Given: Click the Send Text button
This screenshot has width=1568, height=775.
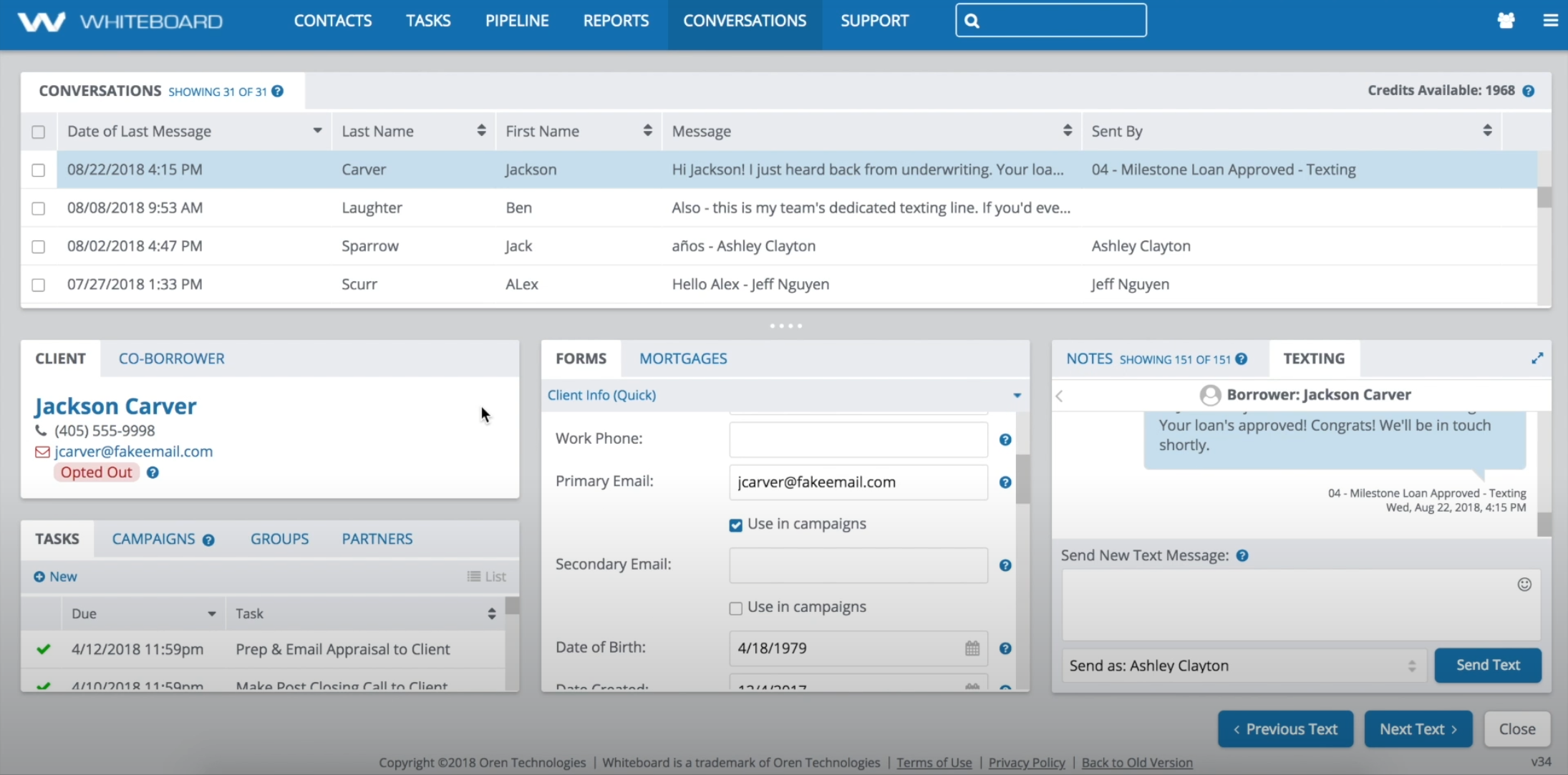Looking at the screenshot, I should tap(1488, 665).
